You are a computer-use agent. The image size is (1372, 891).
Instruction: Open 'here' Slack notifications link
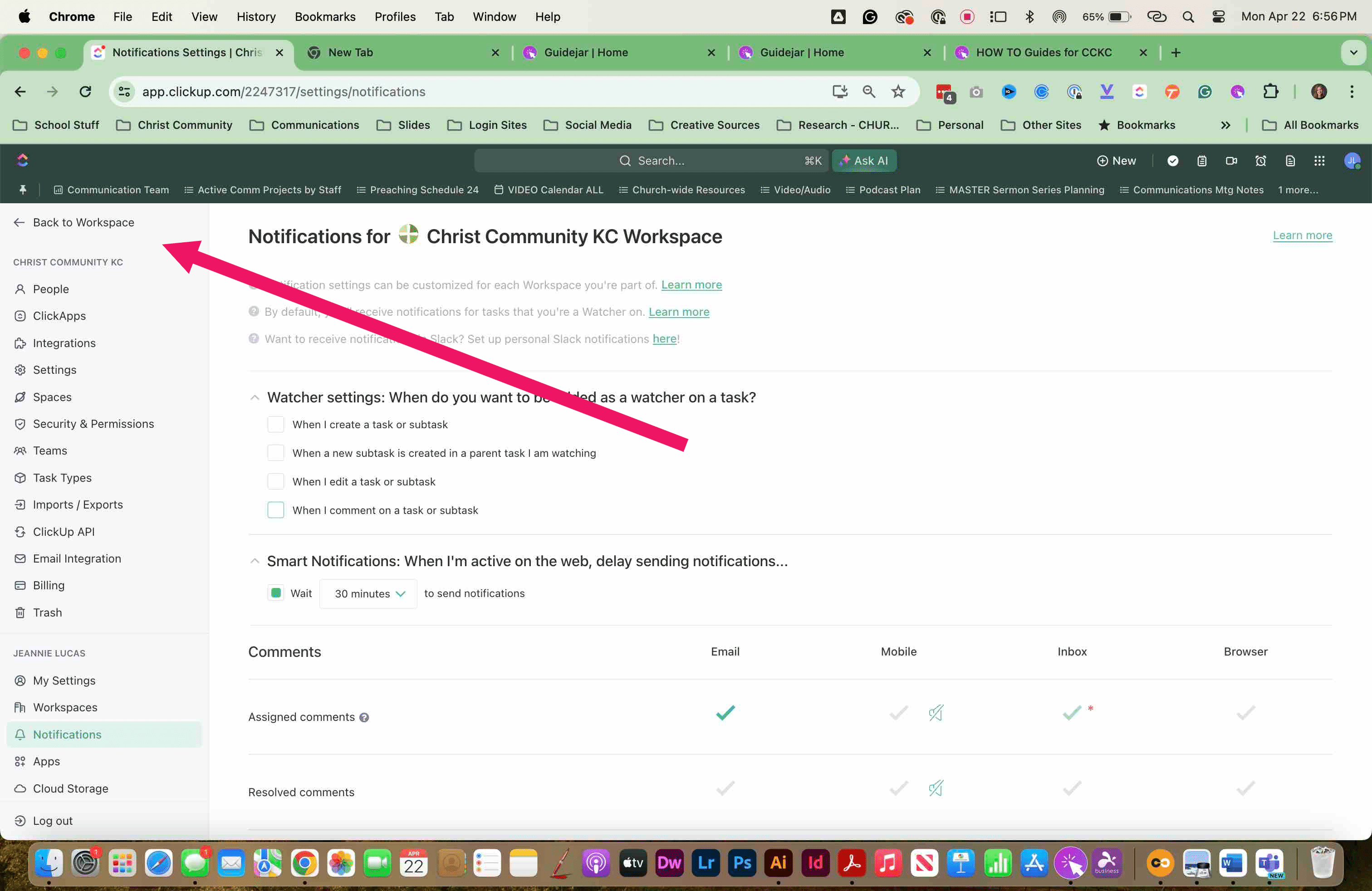(x=664, y=339)
